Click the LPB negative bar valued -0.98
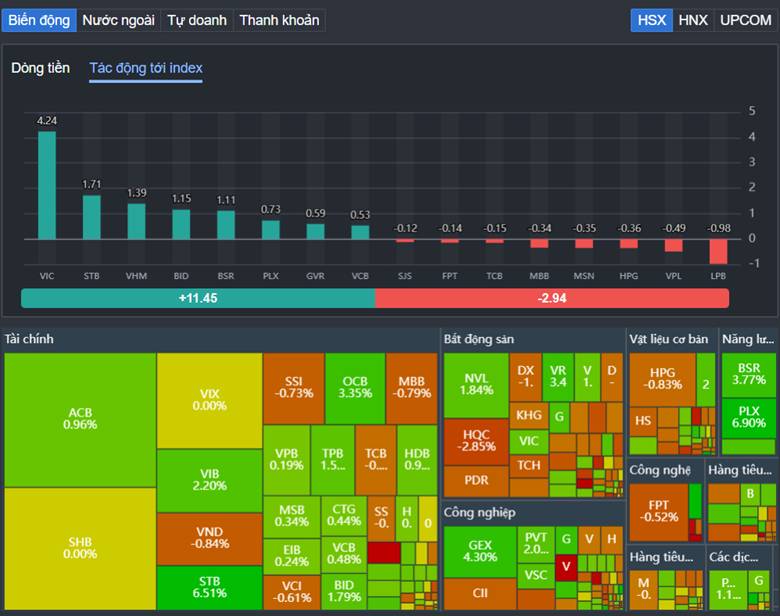 [718, 251]
